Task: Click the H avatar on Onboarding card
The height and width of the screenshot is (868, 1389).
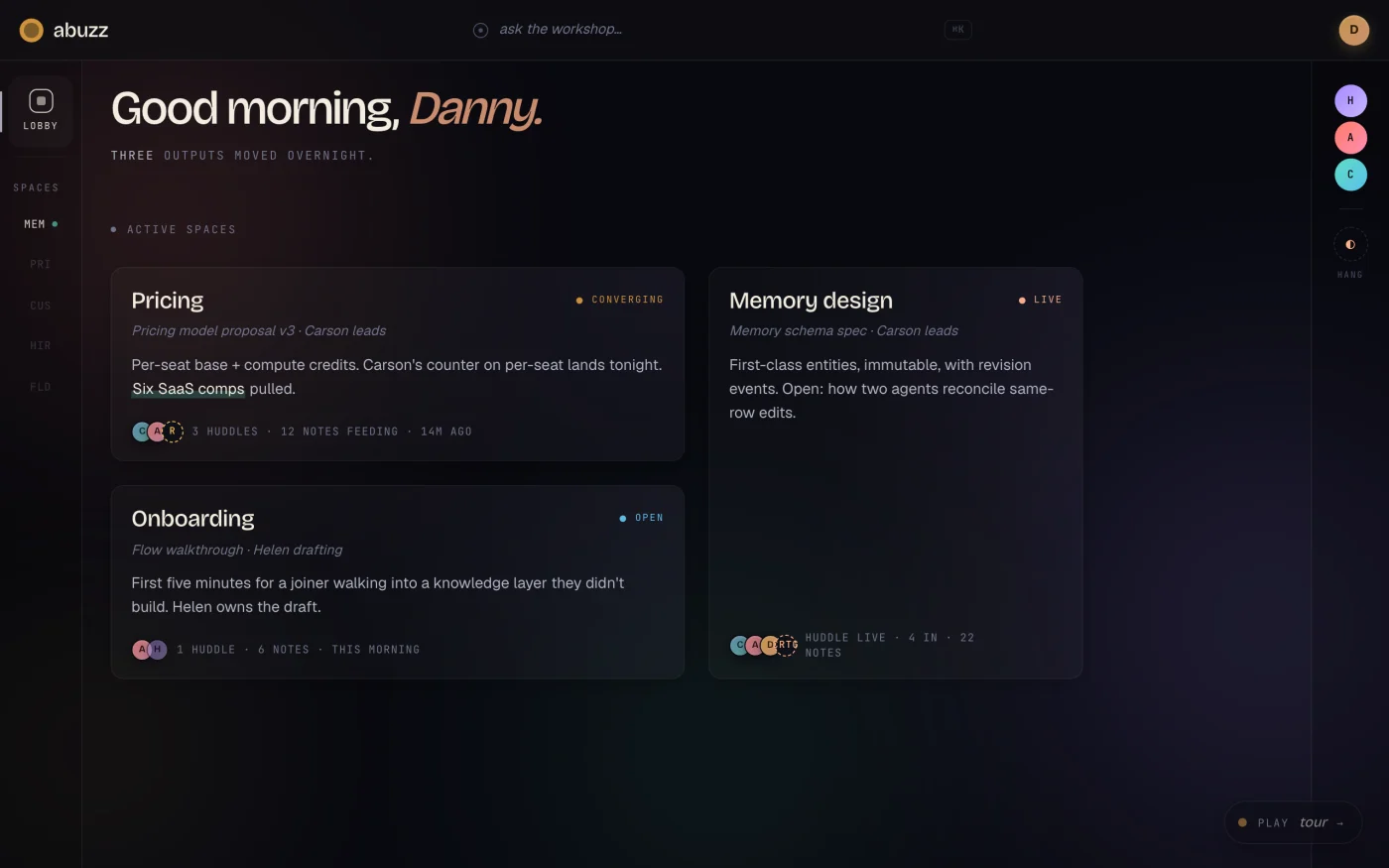Action: [x=158, y=650]
